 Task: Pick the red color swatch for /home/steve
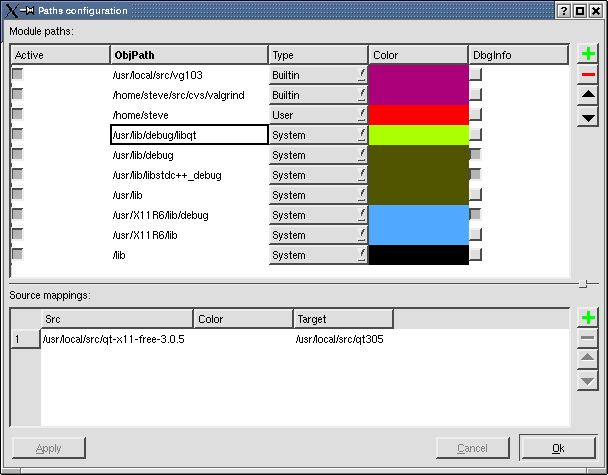[x=418, y=115]
